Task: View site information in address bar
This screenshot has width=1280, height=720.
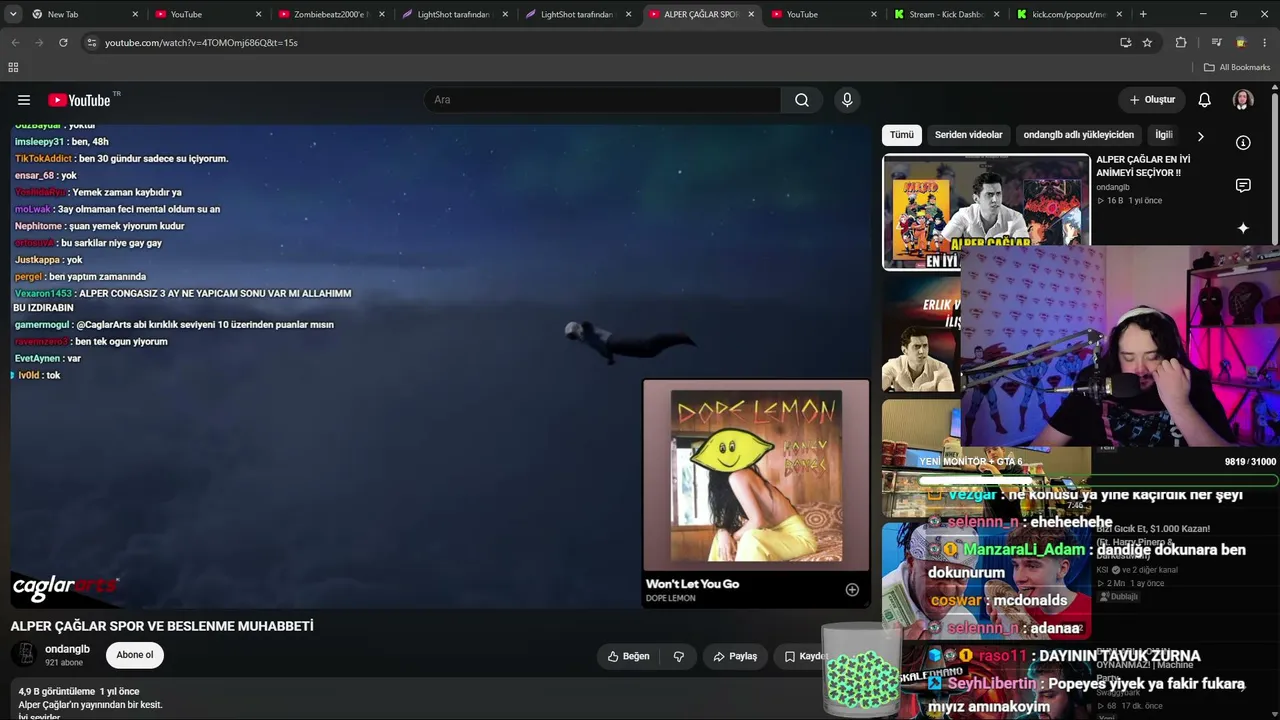Action: (91, 43)
